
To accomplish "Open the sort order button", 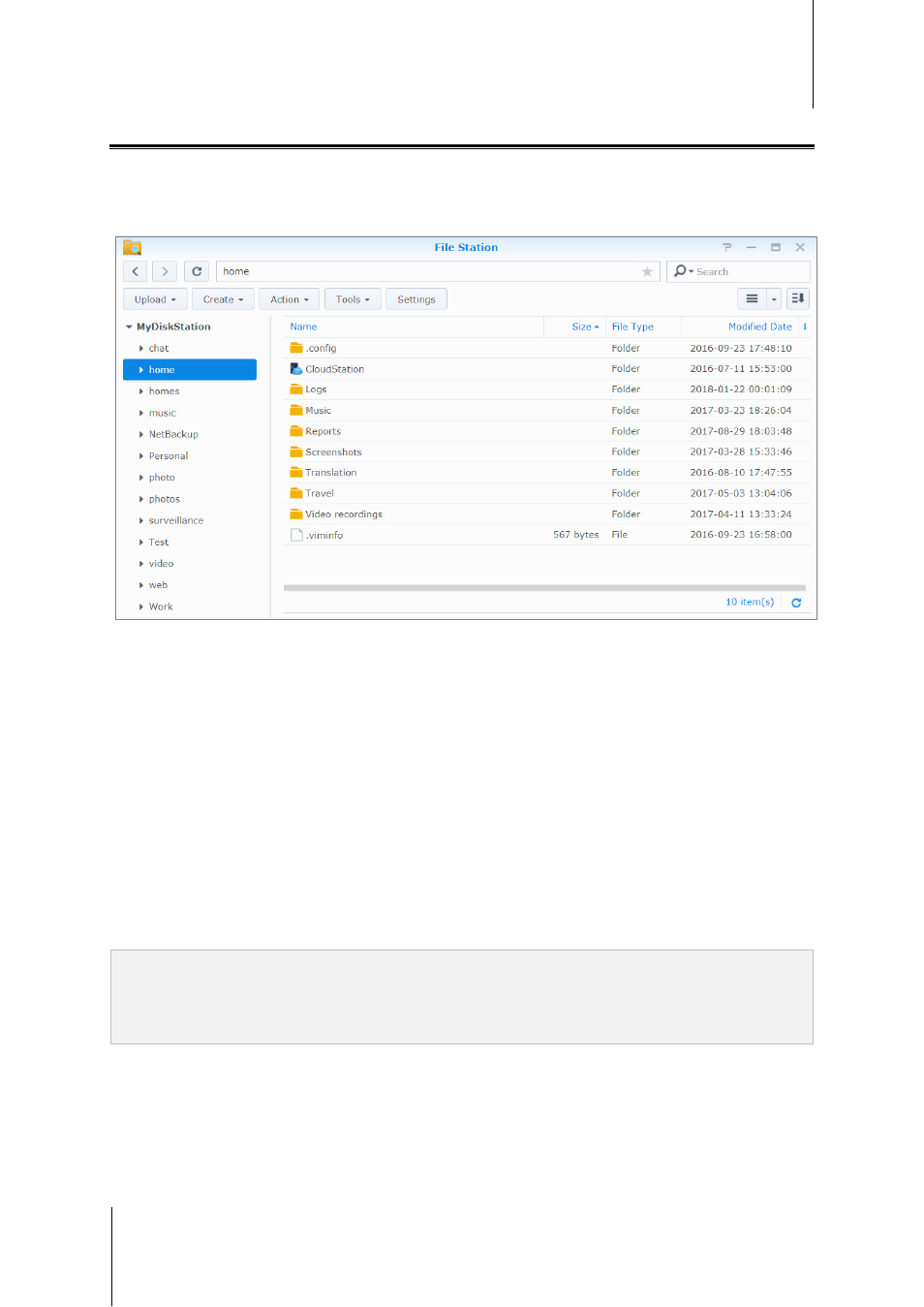I will click(x=798, y=299).
